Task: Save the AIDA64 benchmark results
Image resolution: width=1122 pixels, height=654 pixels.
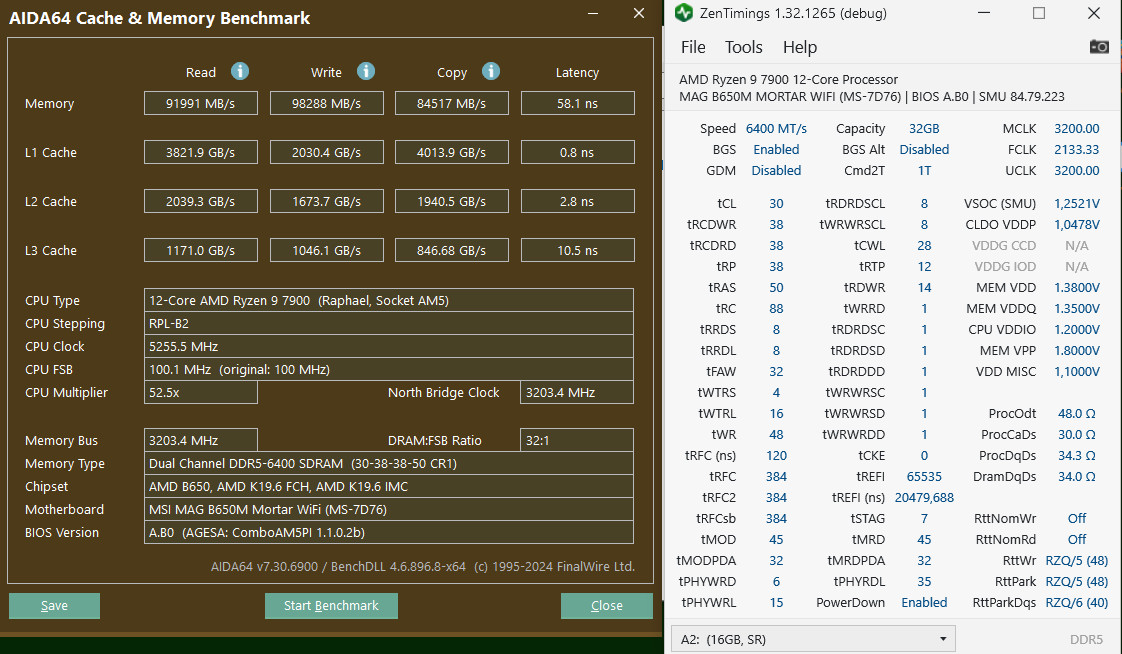Action: [x=54, y=605]
